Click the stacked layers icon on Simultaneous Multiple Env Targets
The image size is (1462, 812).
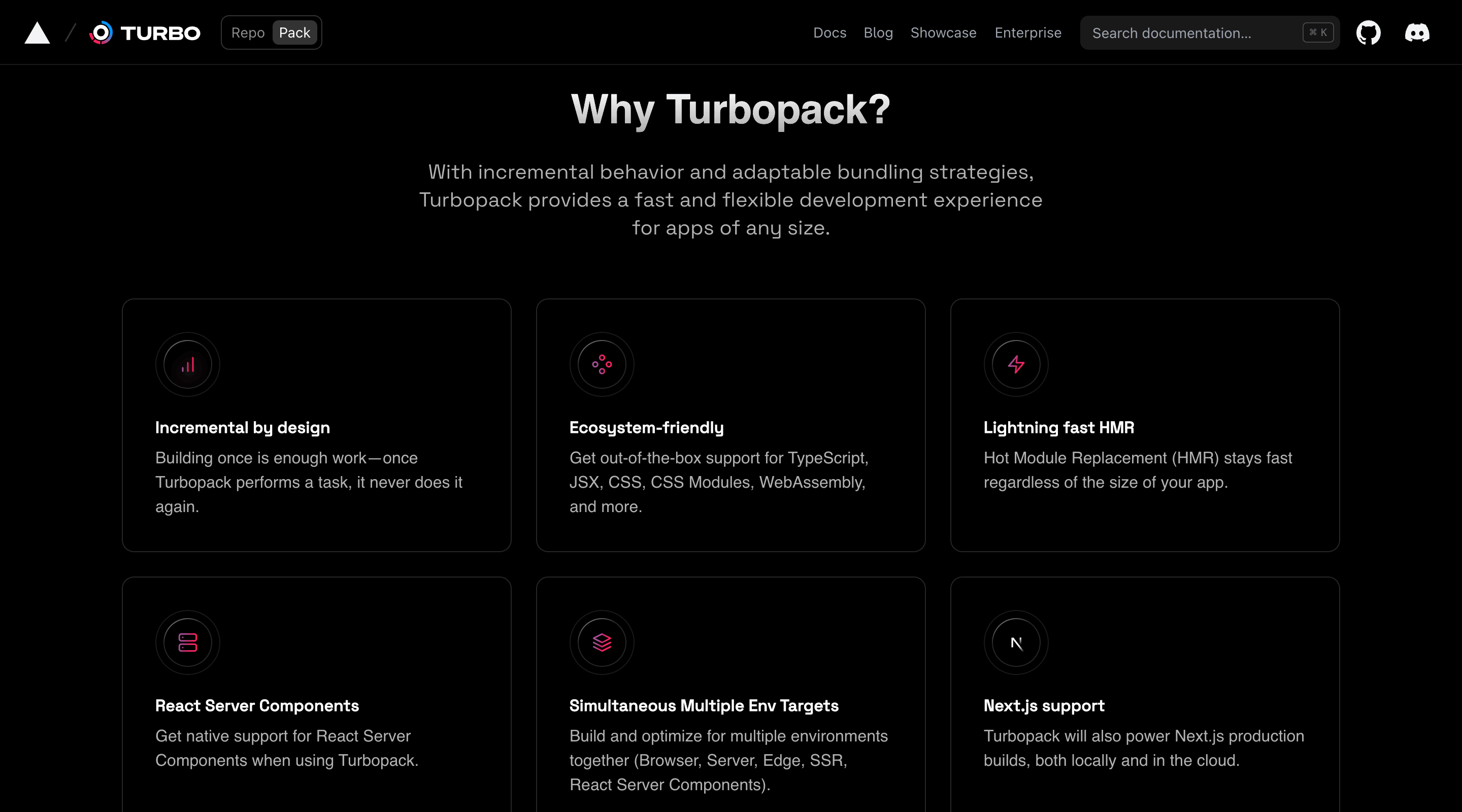601,642
